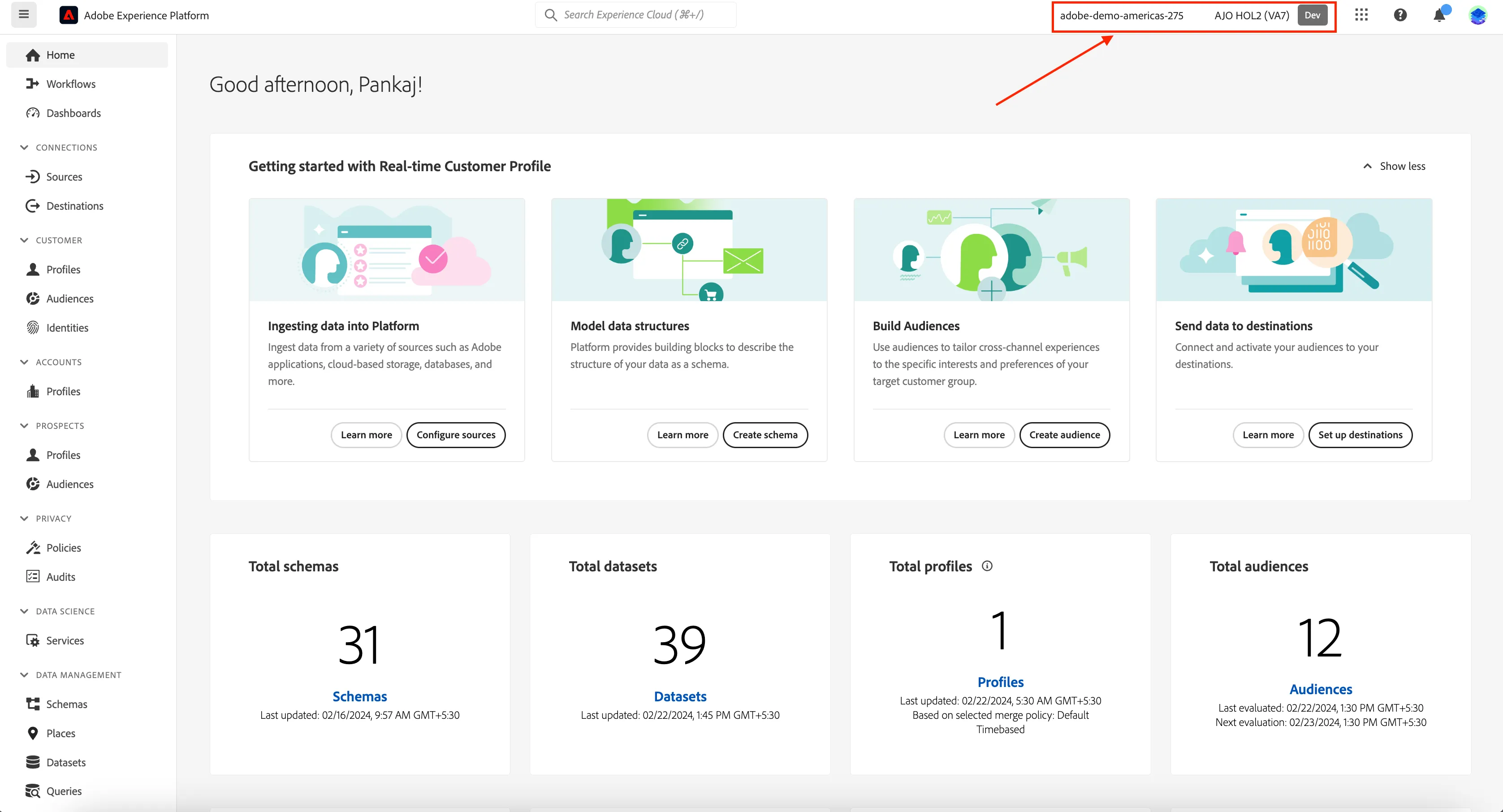Screen dimensions: 1503x812
Task: Open the user profile avatar
Action: point(1478,15)
